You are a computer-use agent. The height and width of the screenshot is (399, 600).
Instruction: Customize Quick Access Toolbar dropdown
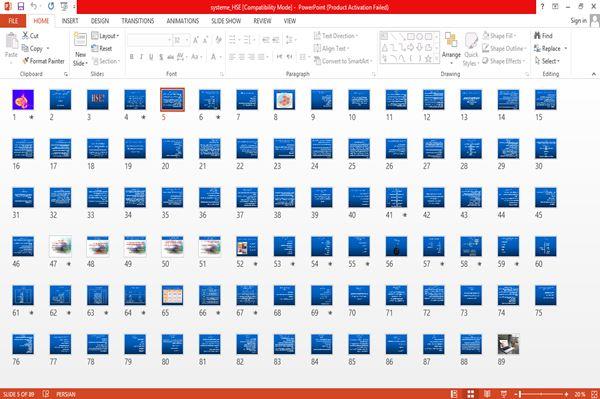click(74, 6)
